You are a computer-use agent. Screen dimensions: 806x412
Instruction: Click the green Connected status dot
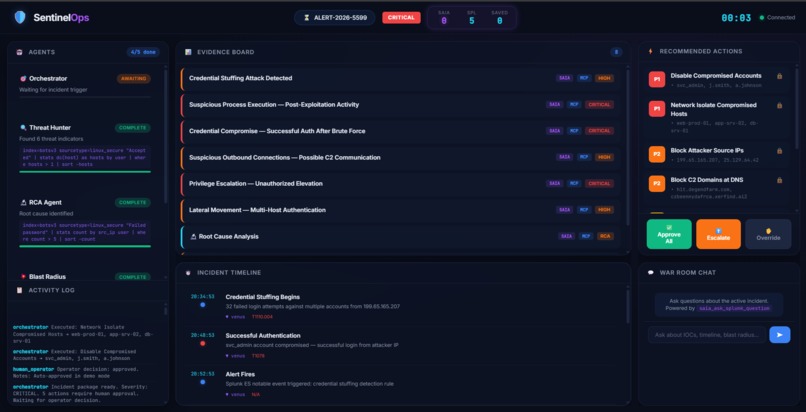(x=762, y=17)
